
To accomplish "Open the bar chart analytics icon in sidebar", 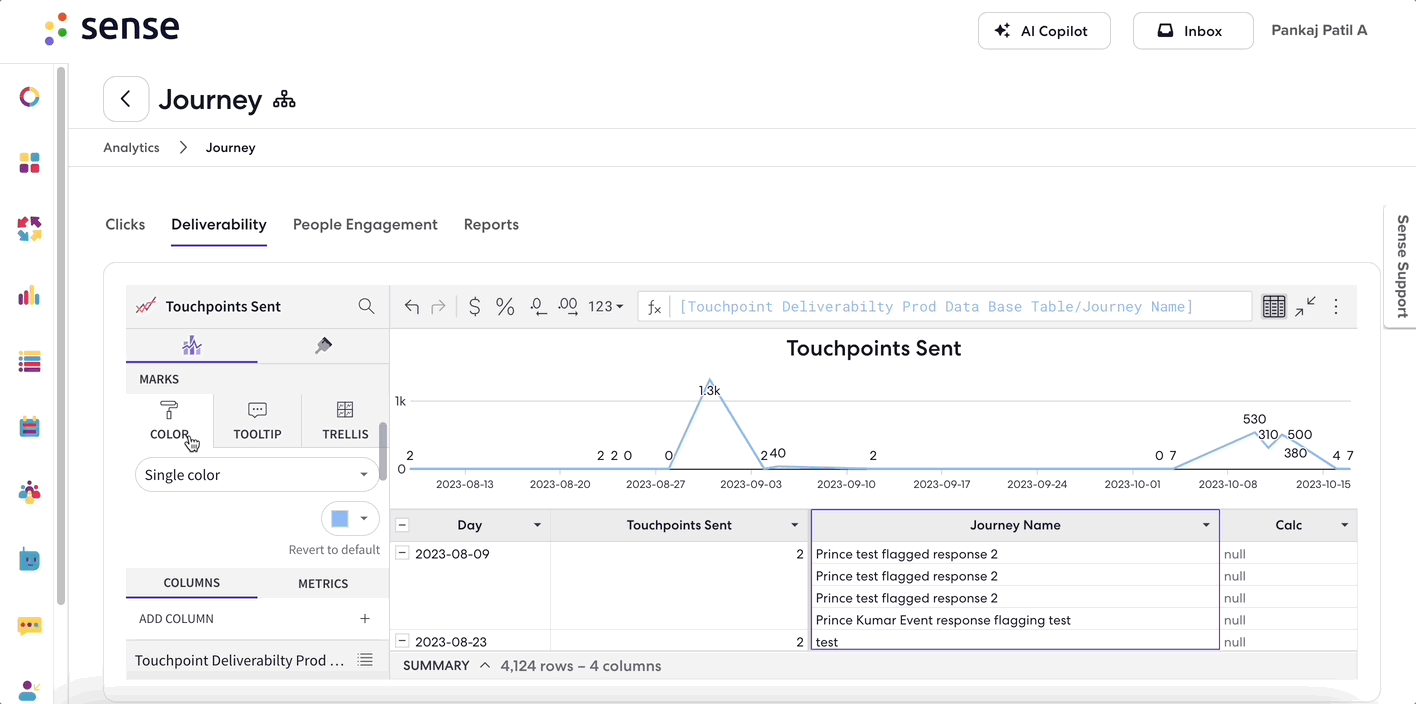I will tap(30, 295).
